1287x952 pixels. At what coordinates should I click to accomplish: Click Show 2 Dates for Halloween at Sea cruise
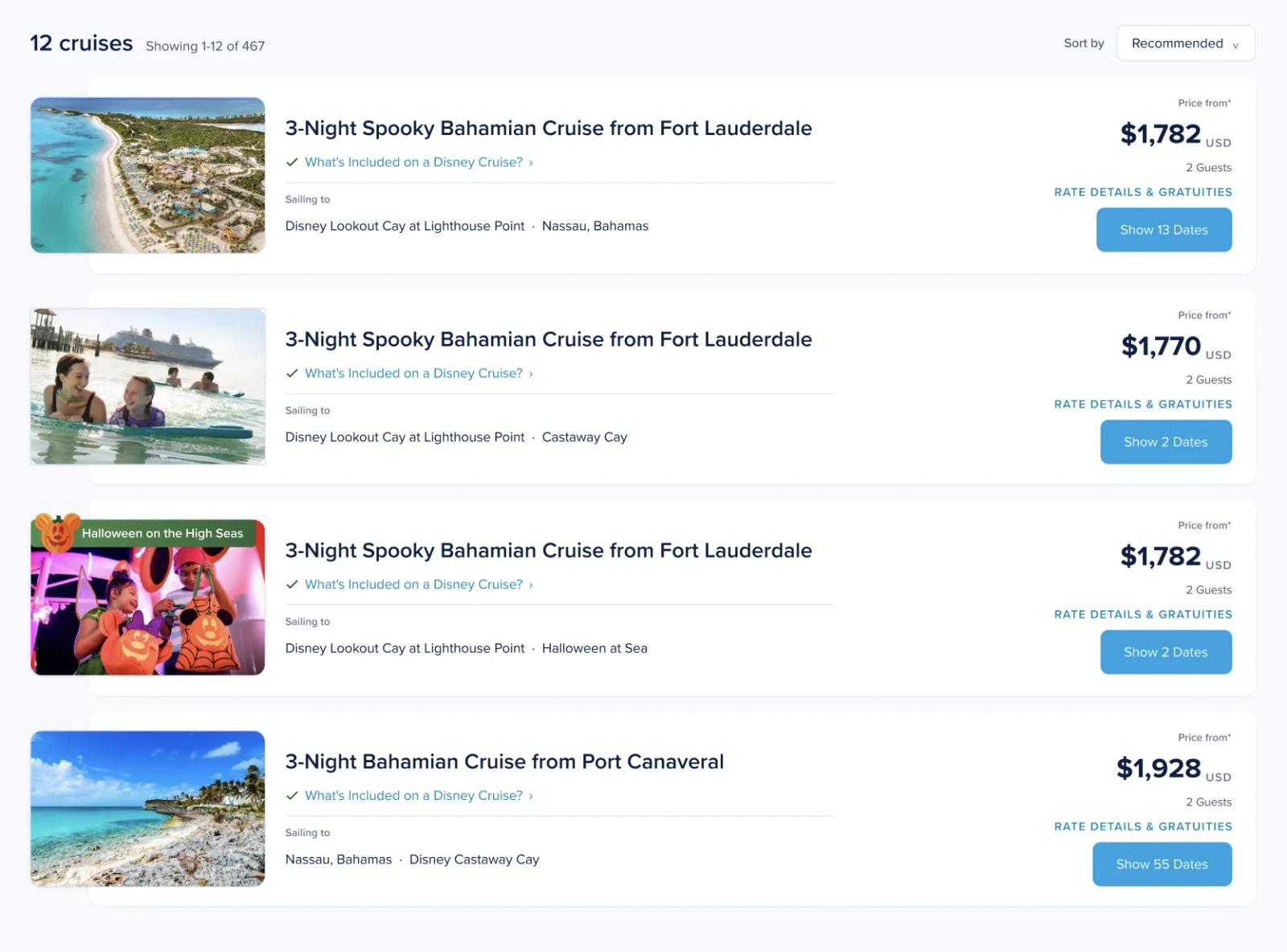click(1166, 652)
